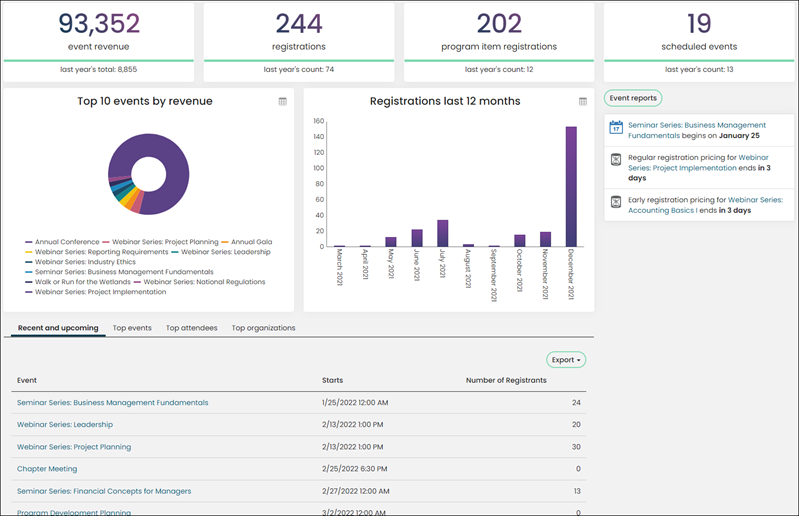
Task: Open the Top organizations tab
Action: pos(263,328)
